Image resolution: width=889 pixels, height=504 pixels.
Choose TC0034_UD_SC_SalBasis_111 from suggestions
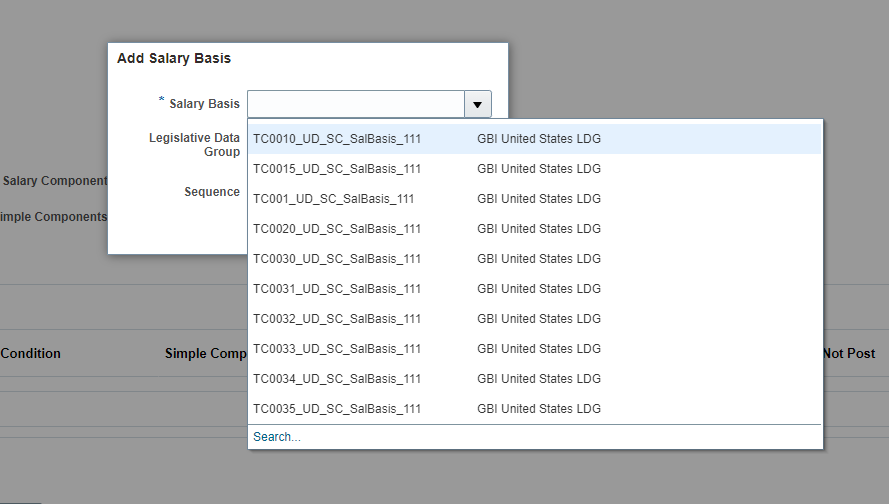[x=337, y=379]
